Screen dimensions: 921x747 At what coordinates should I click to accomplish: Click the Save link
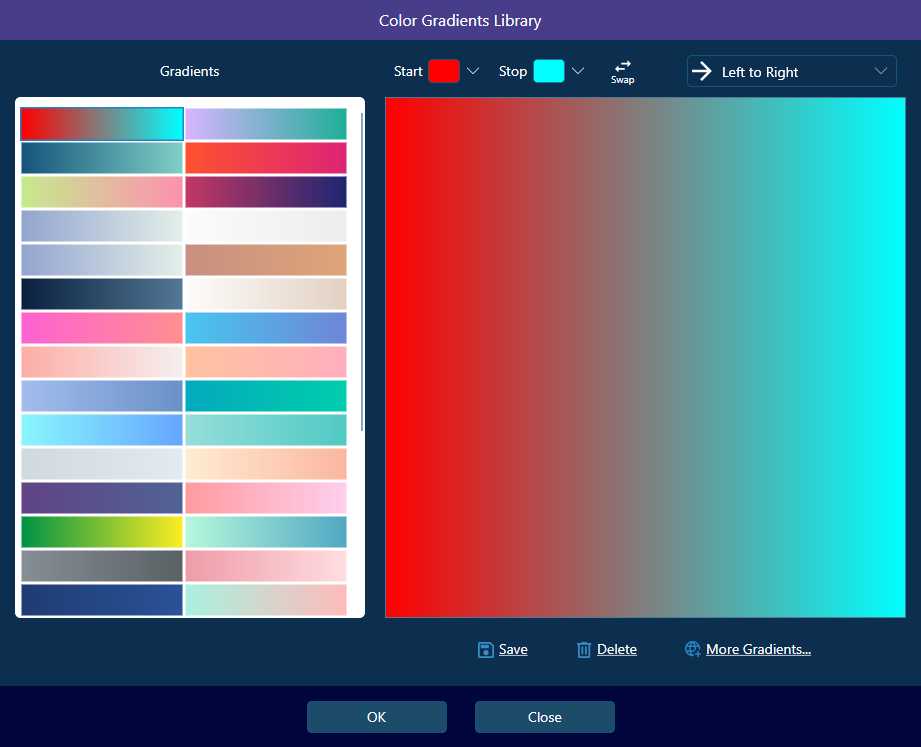point(513,650)
